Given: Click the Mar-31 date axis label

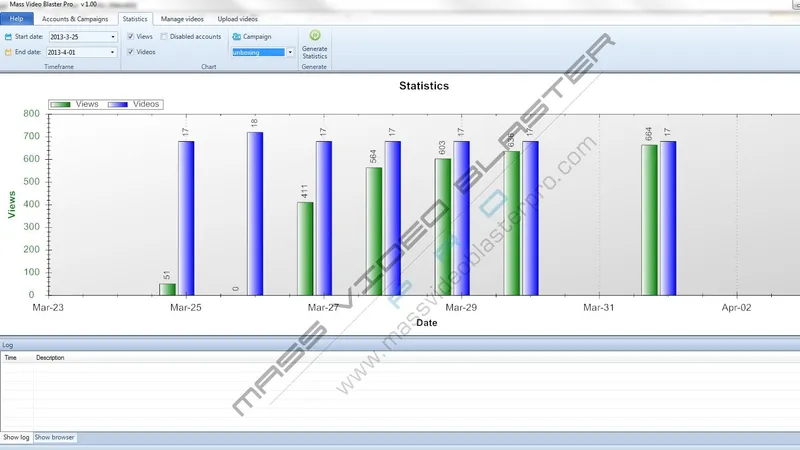Looking at the screenshot, I should pos(599,308).
